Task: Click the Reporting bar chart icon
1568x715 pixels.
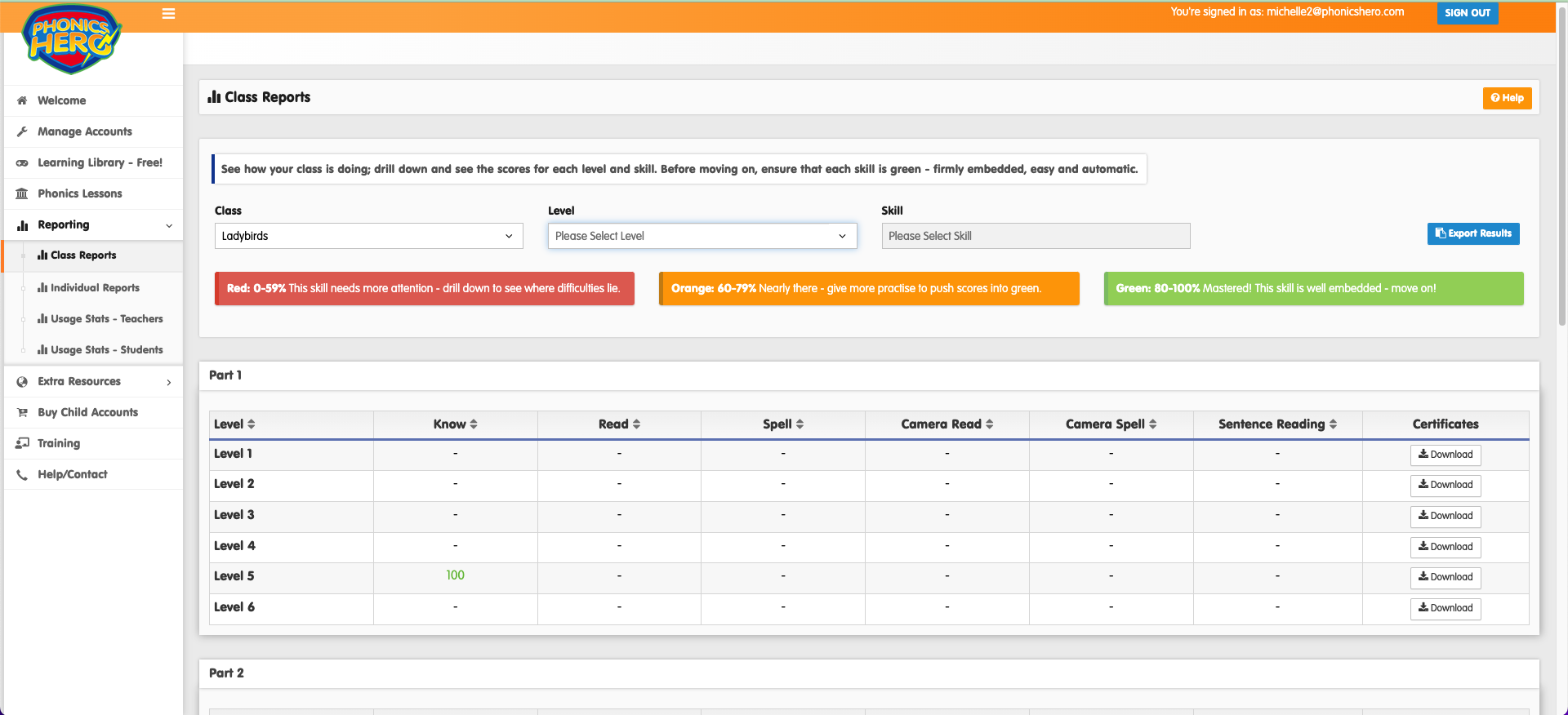Action: coord(22,224)
